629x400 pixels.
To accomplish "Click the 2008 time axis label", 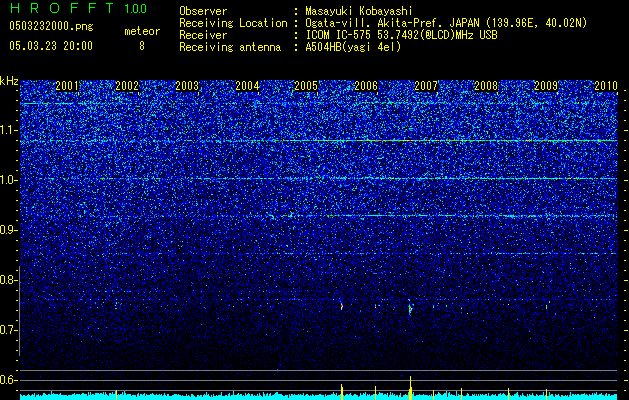I will 486,85.
